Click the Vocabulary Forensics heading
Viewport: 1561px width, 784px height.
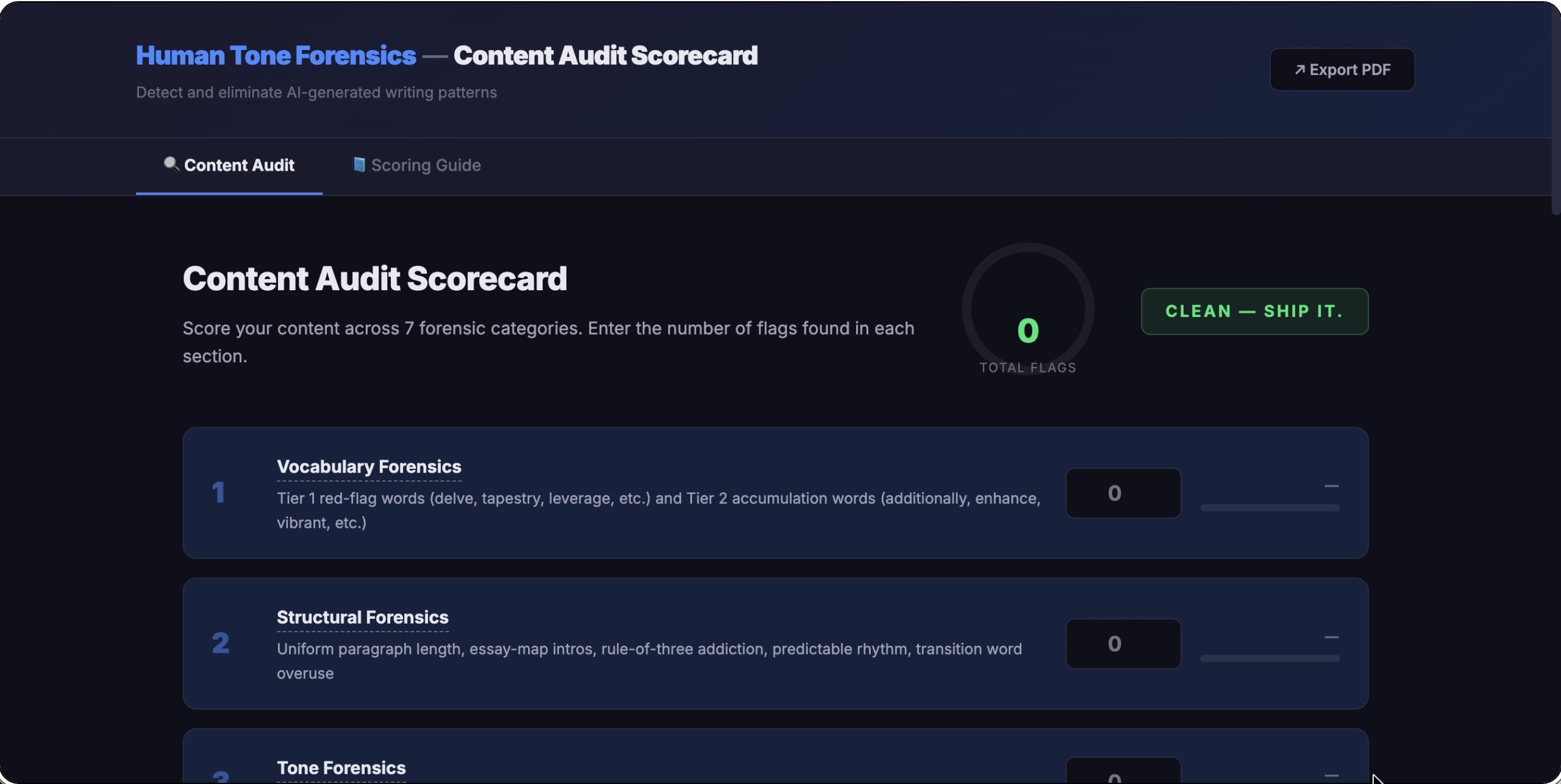click(x=369, y=466)
